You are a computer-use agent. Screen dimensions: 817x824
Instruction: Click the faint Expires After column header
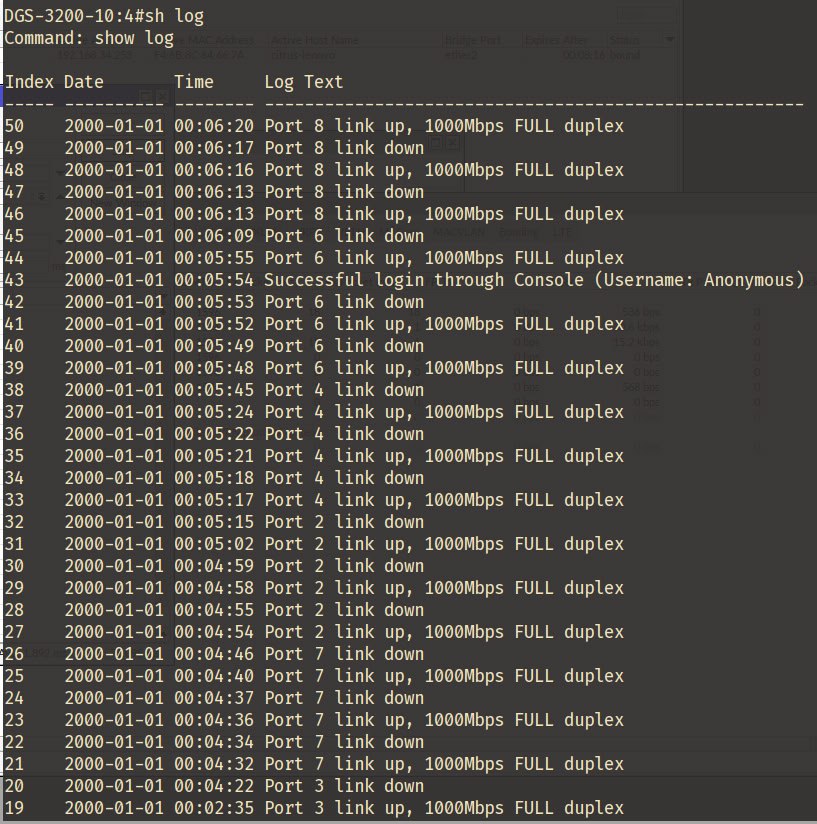pos(556,40)
